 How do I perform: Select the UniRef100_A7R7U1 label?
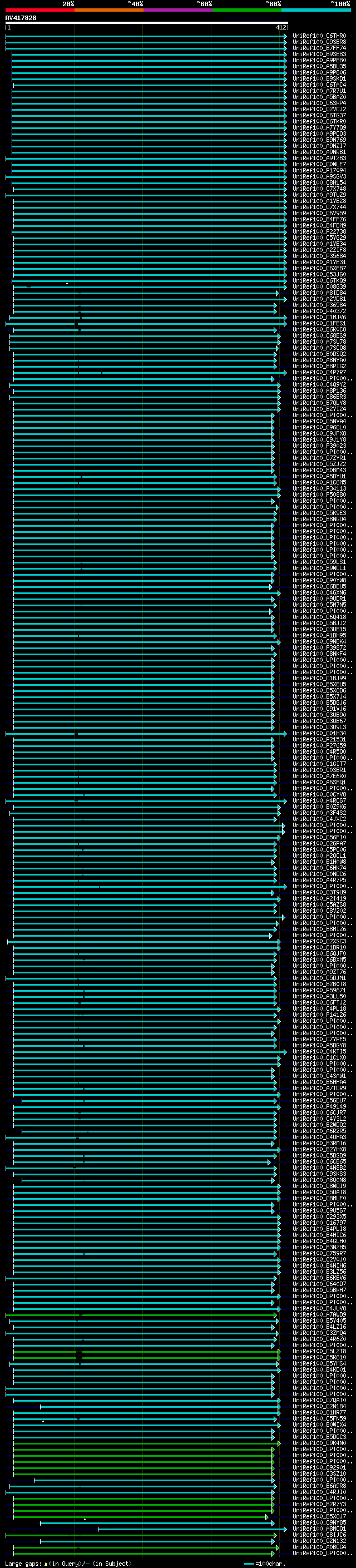click(319, 91)
